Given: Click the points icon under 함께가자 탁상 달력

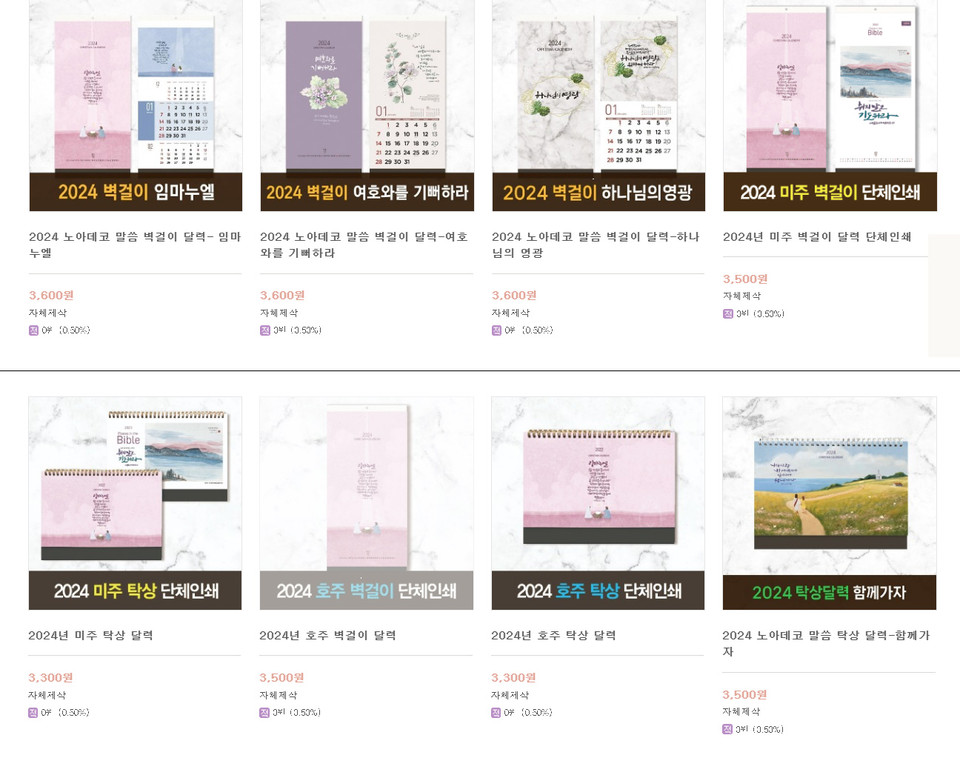Looking at the screenshot, I should [x=727, y=729].
